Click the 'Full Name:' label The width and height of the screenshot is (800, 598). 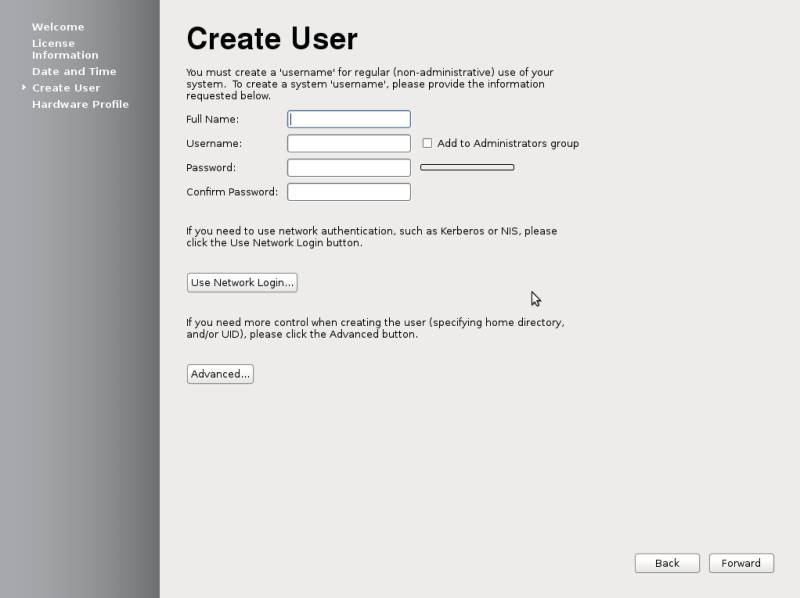tap(212, 119)
